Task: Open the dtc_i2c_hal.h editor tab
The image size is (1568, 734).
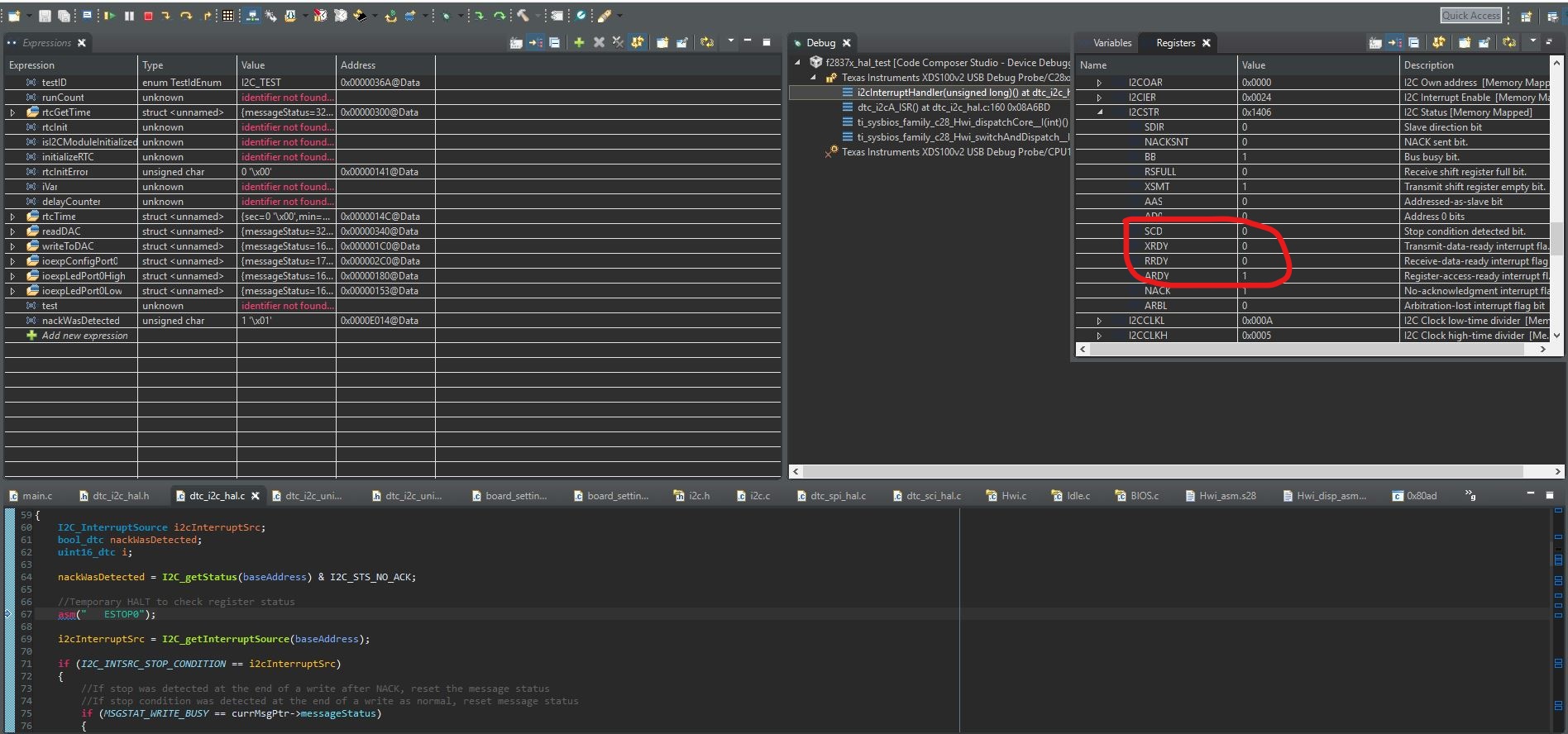Action: [x=114, y=496]
